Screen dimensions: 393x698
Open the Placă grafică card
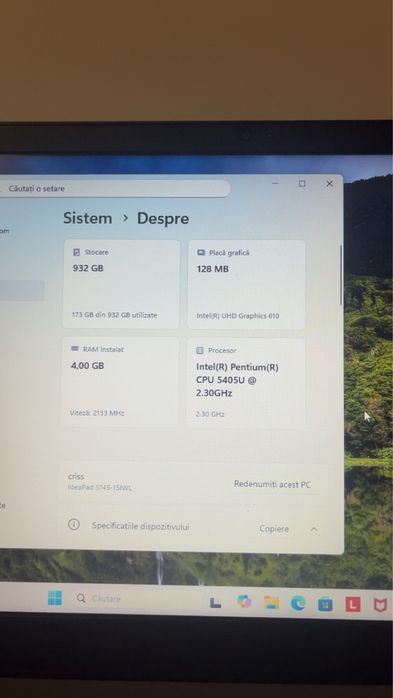coord(247,285)
